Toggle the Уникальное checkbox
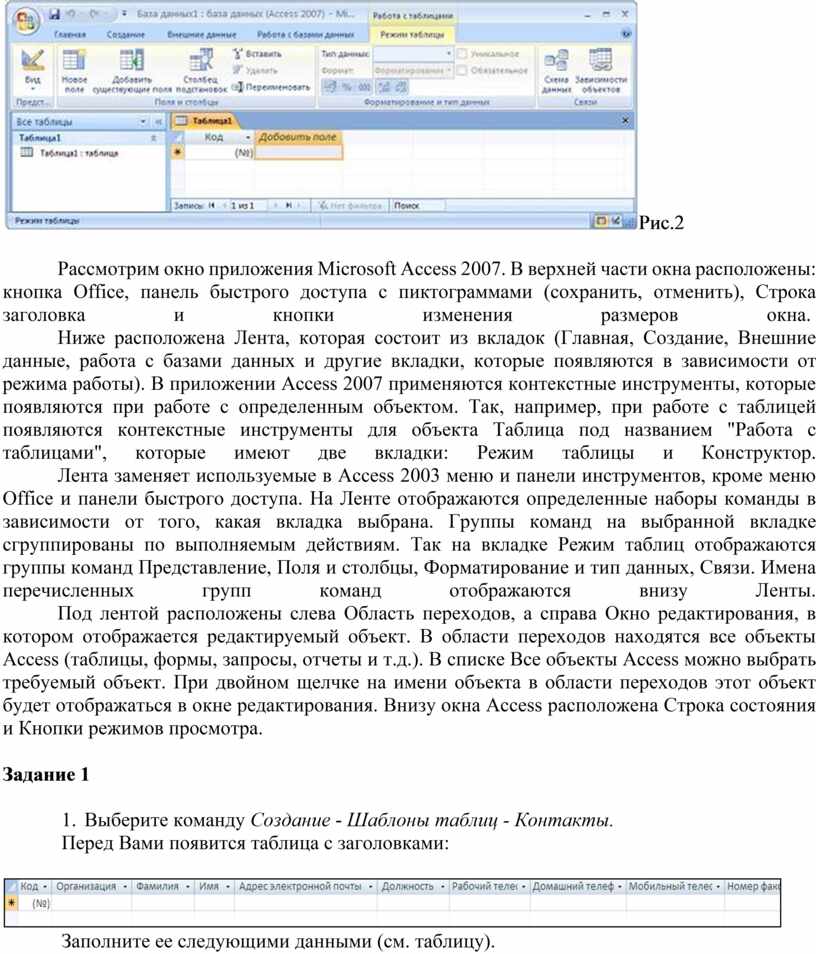Image resolution: width=816 pixels, height=954 pixels. 462,54
